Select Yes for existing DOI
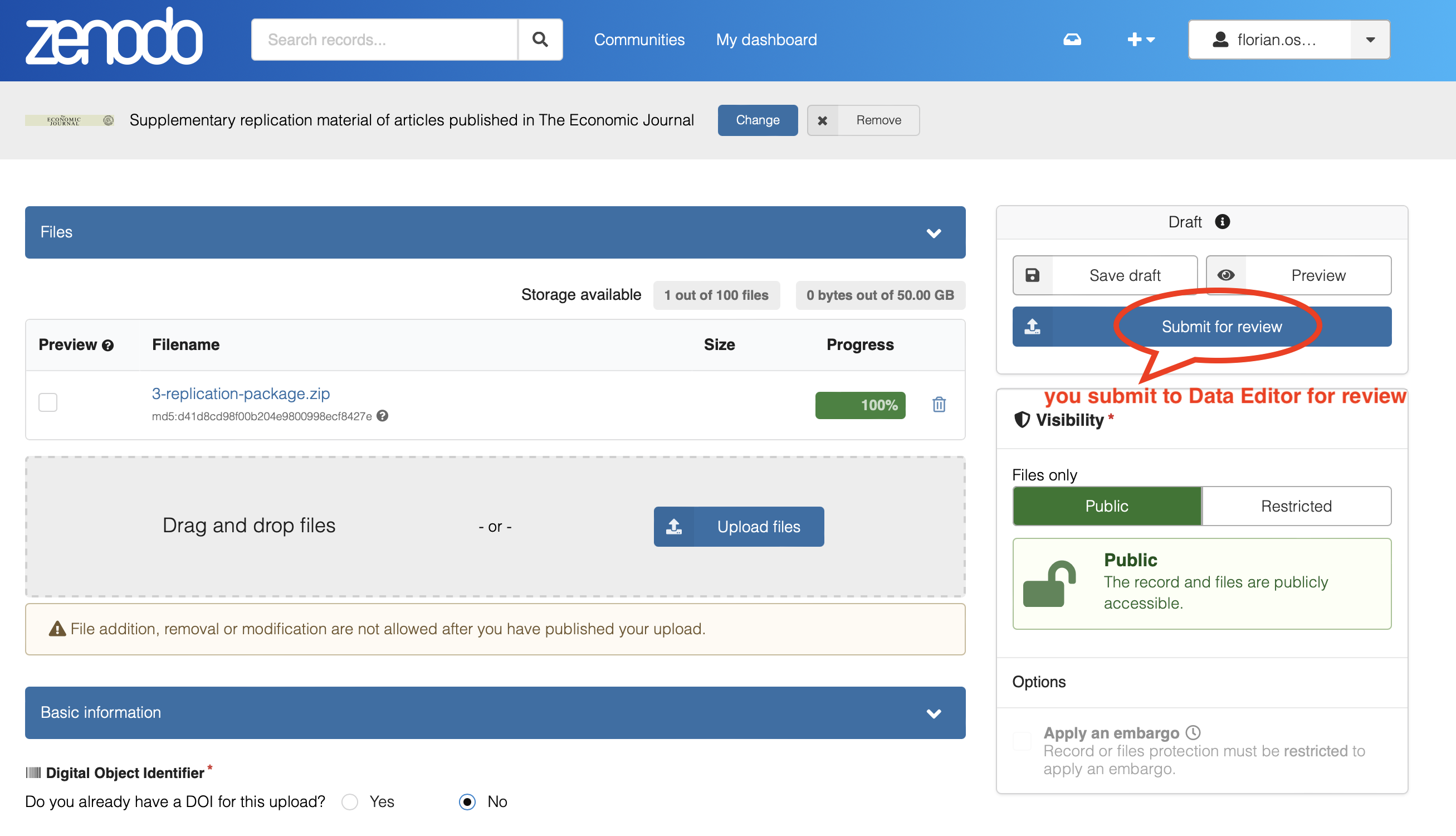The width and height of the screenshot is (1456, 836). coord(350,801)
